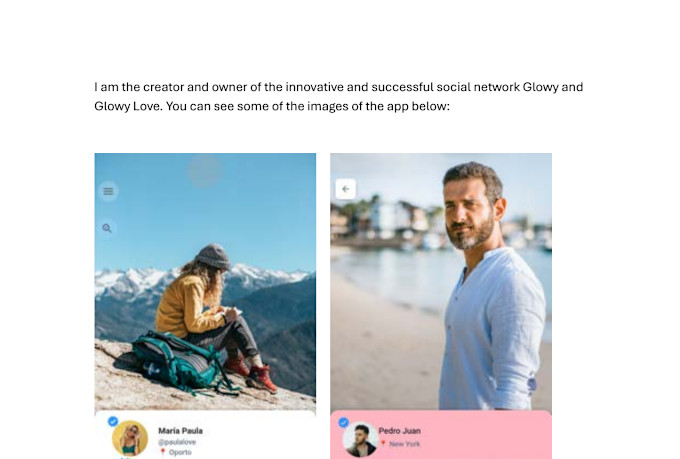
Task: Click the blue verified badge by Maria Paula
Action: coord(113,421)
